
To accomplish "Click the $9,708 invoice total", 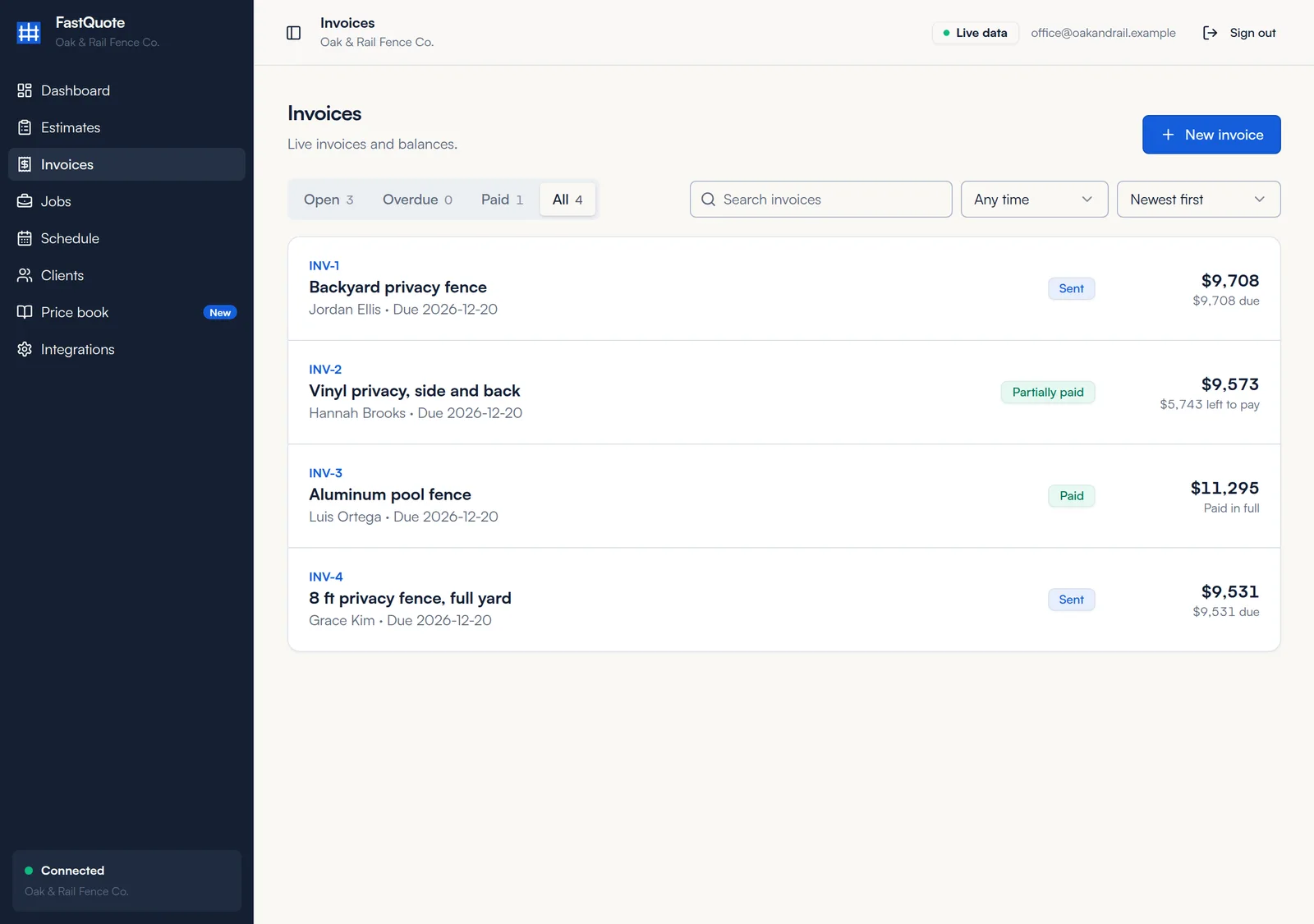I will click(1229, 280).
